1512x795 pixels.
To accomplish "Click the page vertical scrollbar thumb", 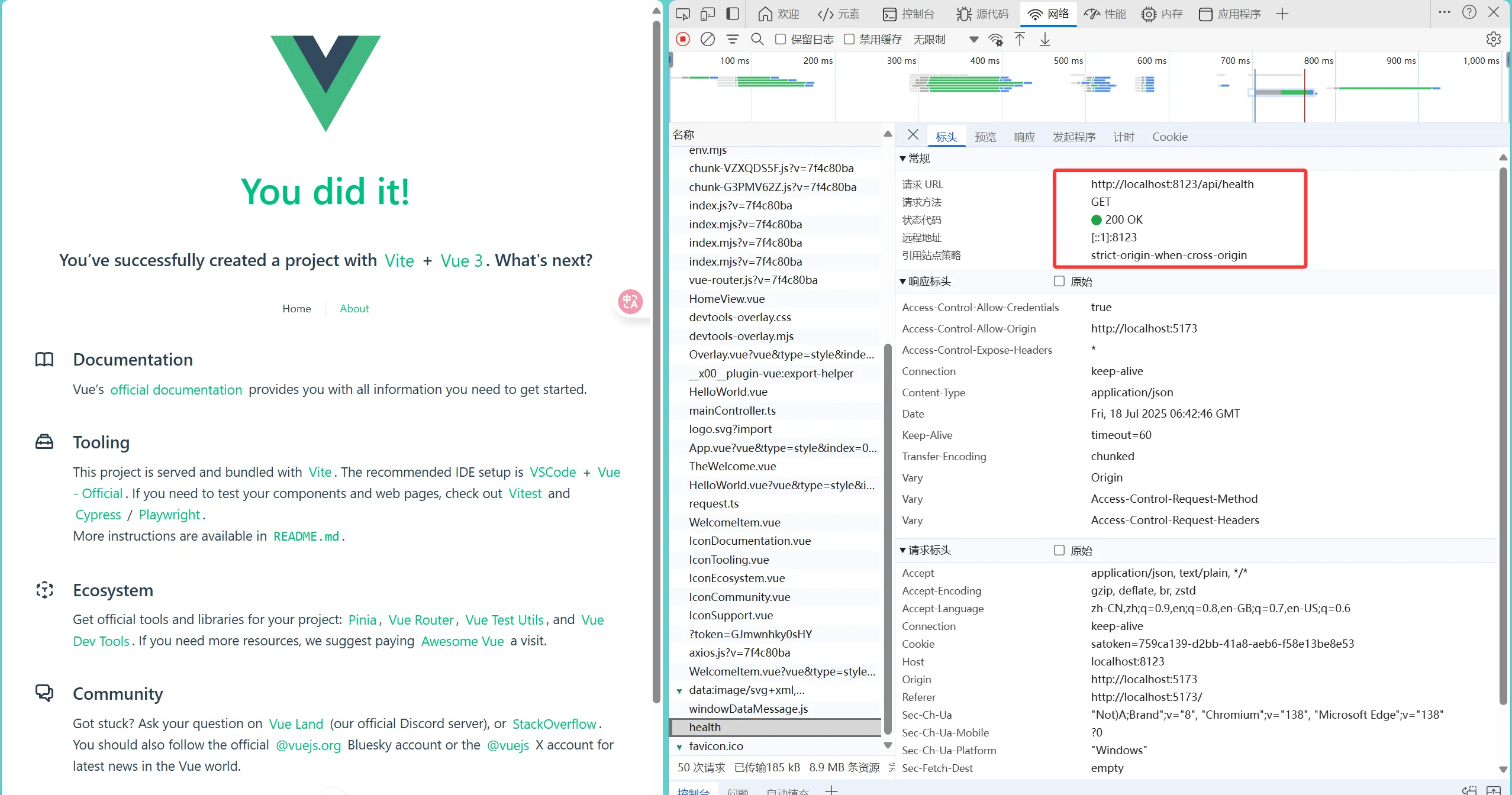I will coord(656,362).
